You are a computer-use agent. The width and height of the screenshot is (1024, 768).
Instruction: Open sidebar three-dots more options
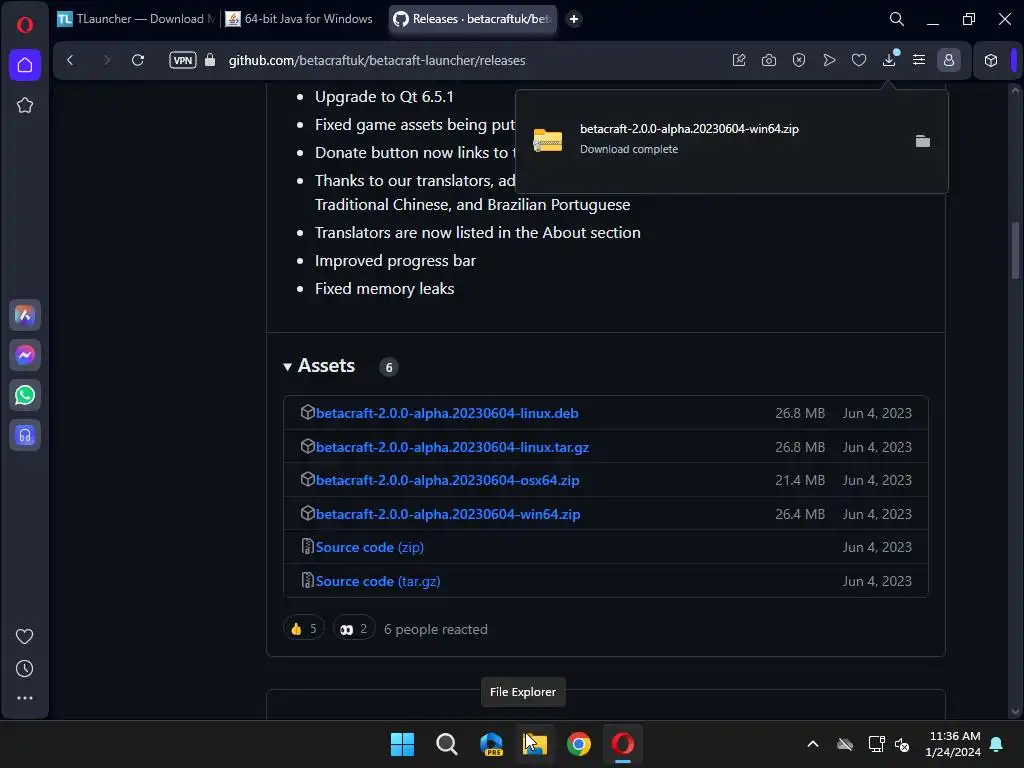pyautogui.click(x=25, y=698)
